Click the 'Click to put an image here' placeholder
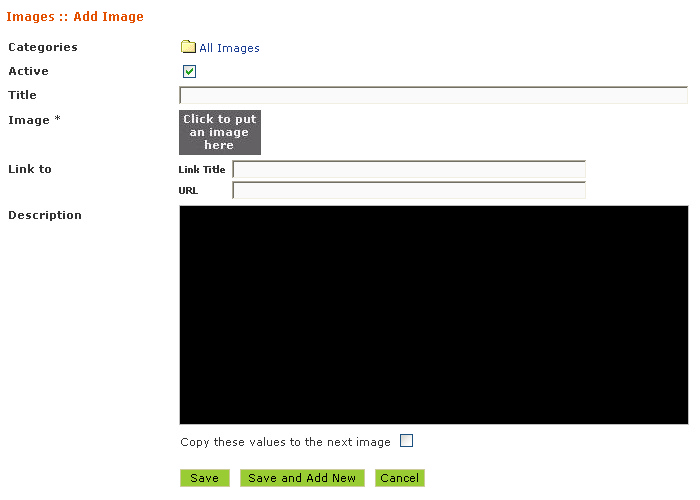Image resolution: width=700 pixels, height=500 pixels. pos(220,132)
